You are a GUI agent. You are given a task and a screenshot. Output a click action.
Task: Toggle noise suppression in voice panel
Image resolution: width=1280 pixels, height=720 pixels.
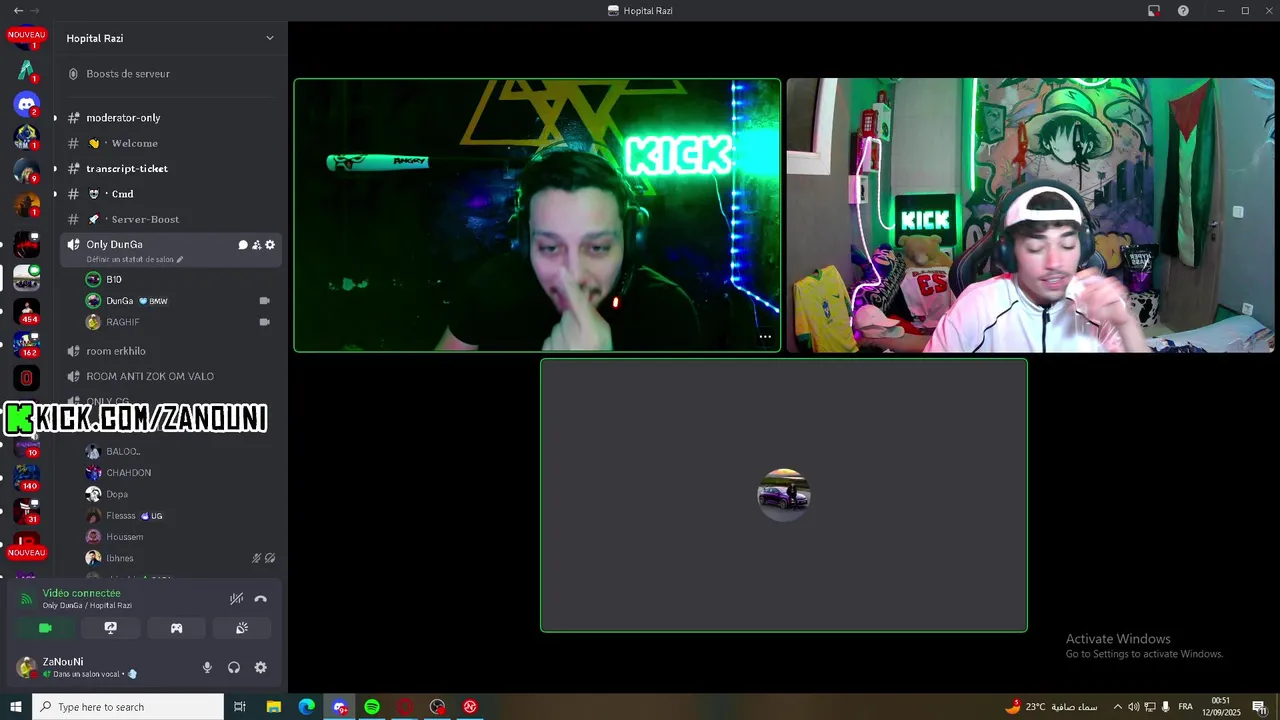point(236,599)
